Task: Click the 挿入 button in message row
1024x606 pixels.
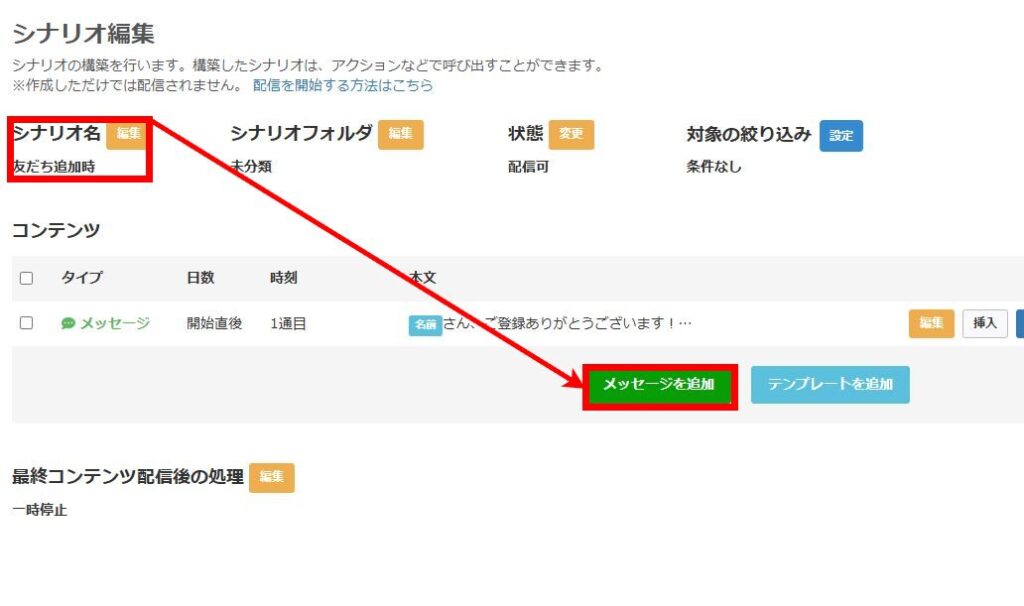Action: [985, 323]
